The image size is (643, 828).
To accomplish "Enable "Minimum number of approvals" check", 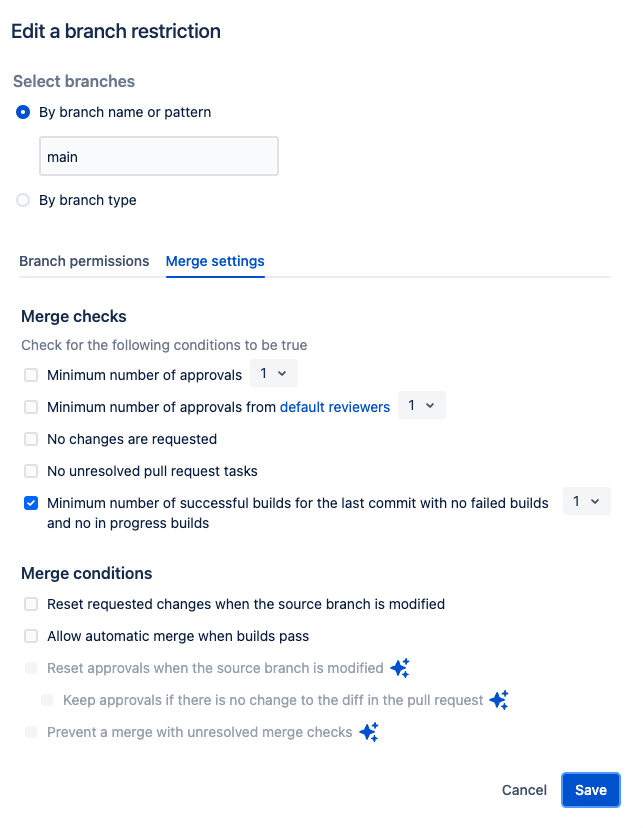I will tap(30, 374).
